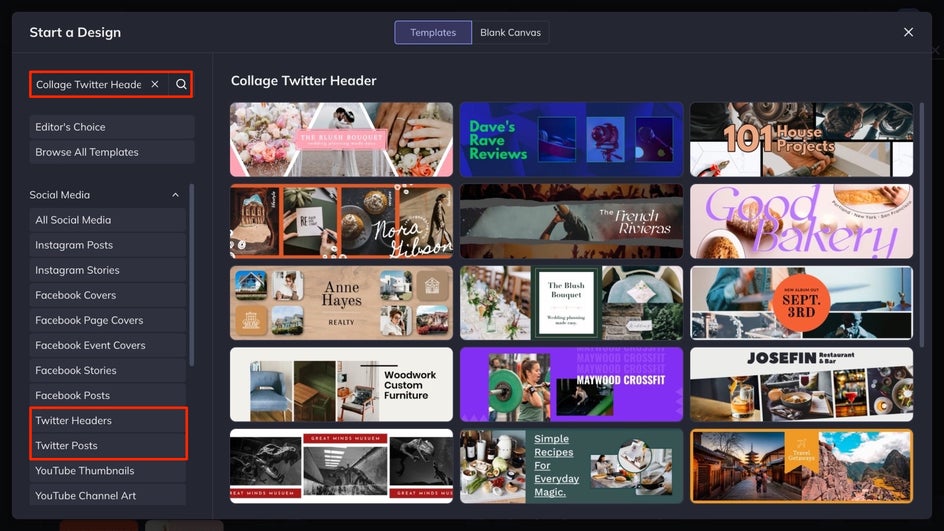Choose The Blush Bouquet wedding planning template
The image size is (944, 531).
pyautogui.click(x=571, y=303)
